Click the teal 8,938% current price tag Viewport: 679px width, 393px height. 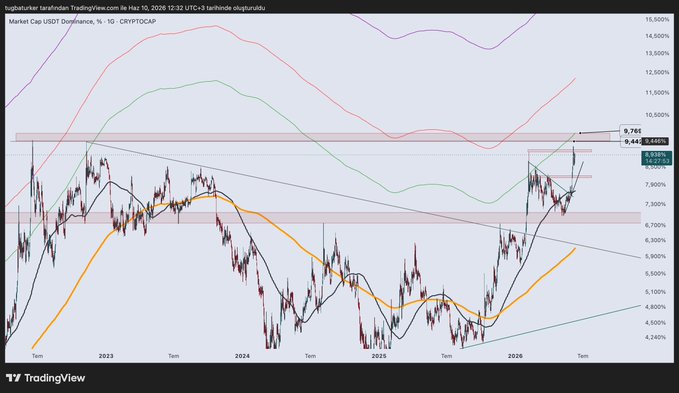[655, 155]
